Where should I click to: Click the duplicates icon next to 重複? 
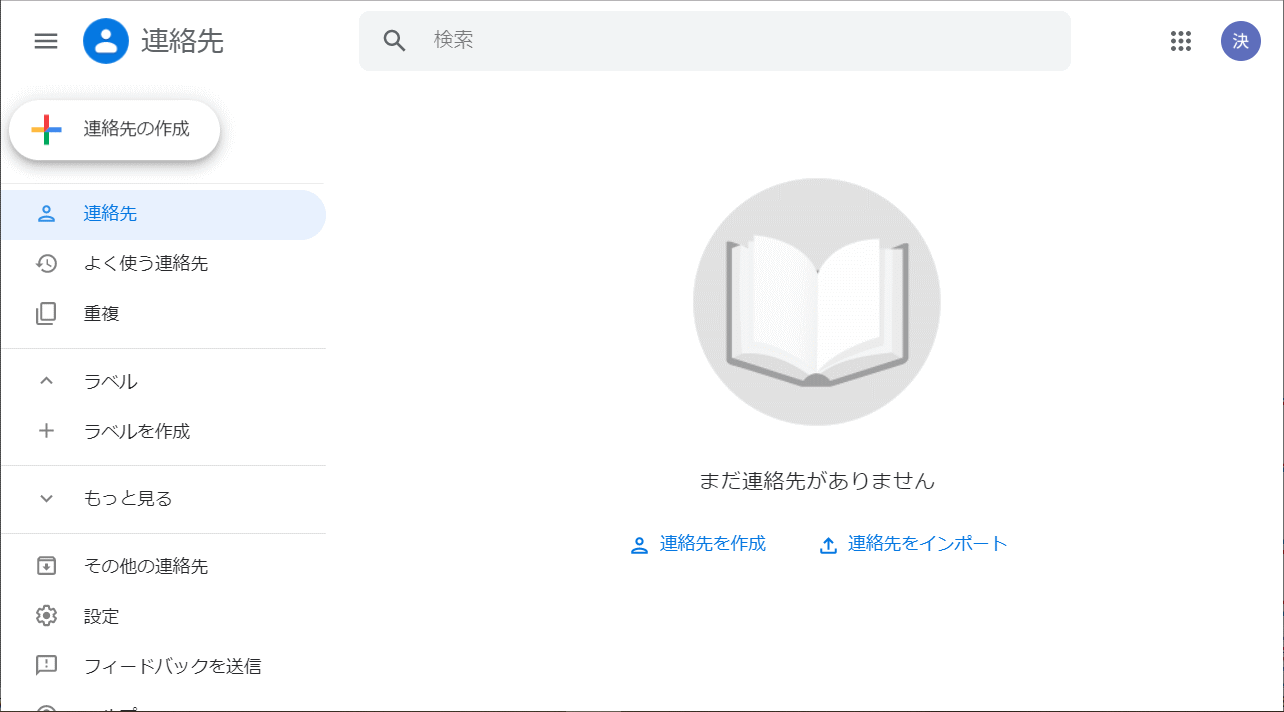click(x=46, y=313)
